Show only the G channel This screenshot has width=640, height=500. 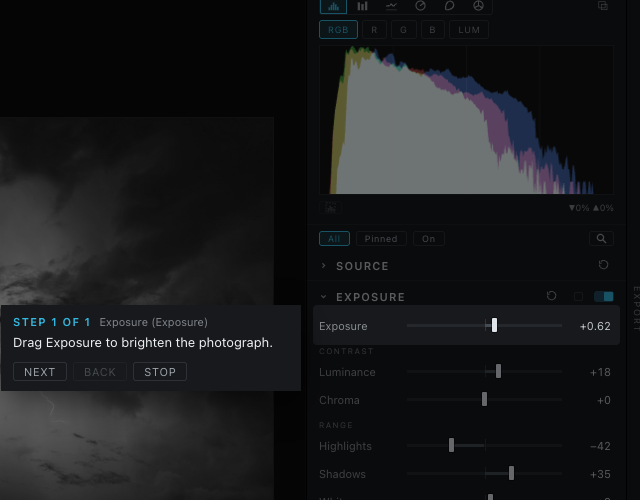[x=403, y=30]
